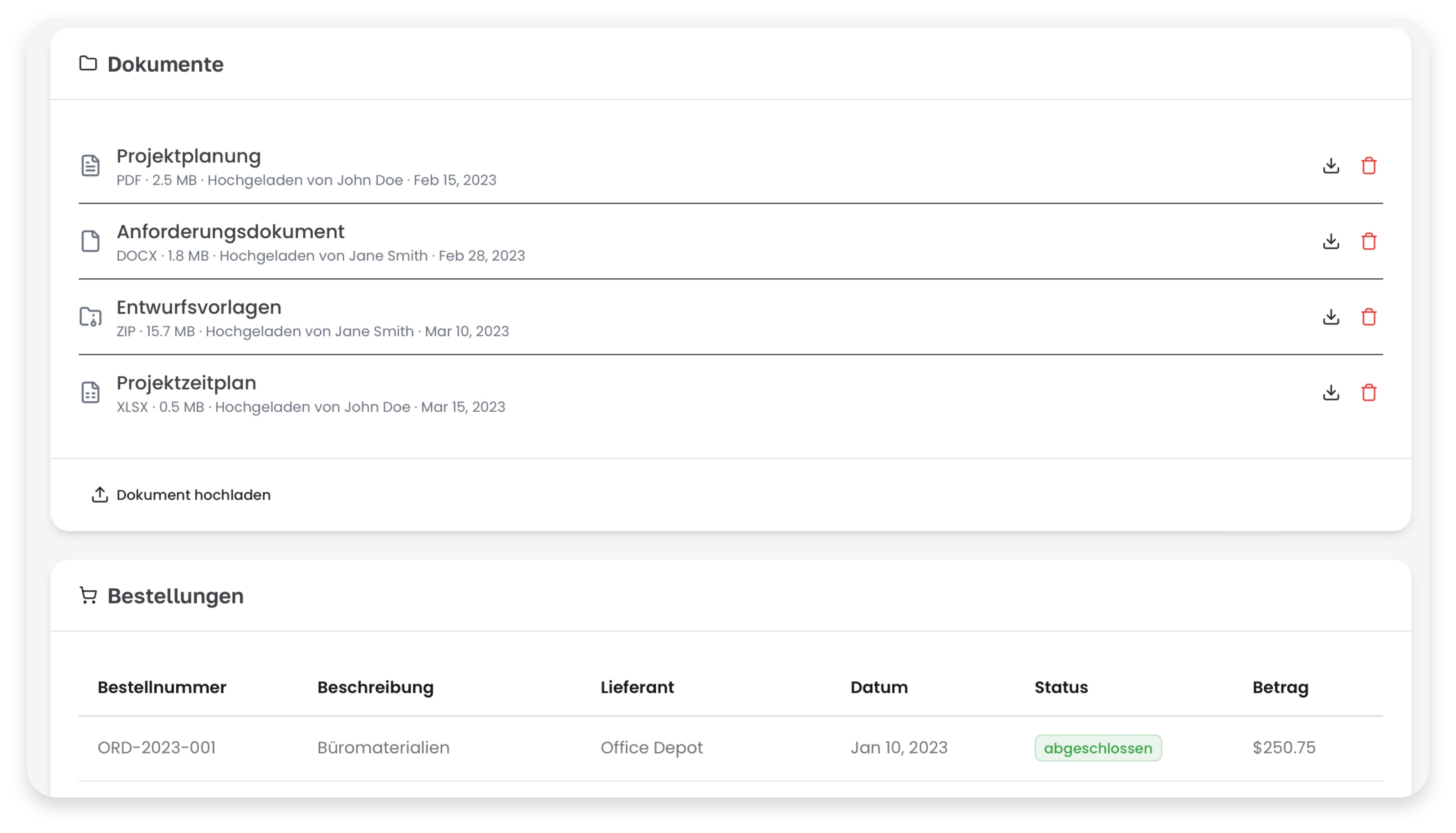Open the Anforderungsdokument title
This screenshot has height=833, width=1456.
pos(231,232)
